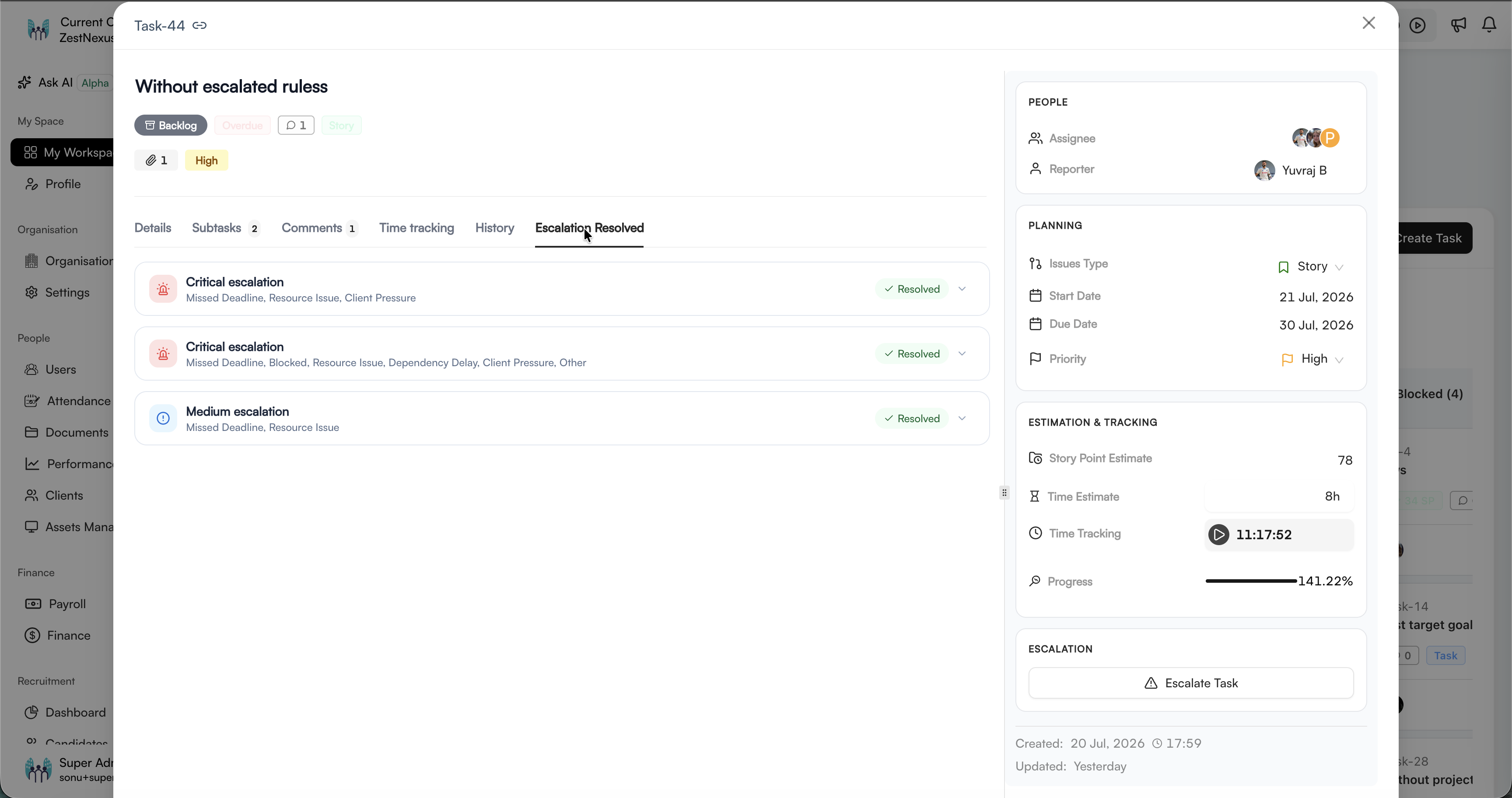Expand the first Critical escalation row
The image size is (1512, 798).
tap(962, 289)
